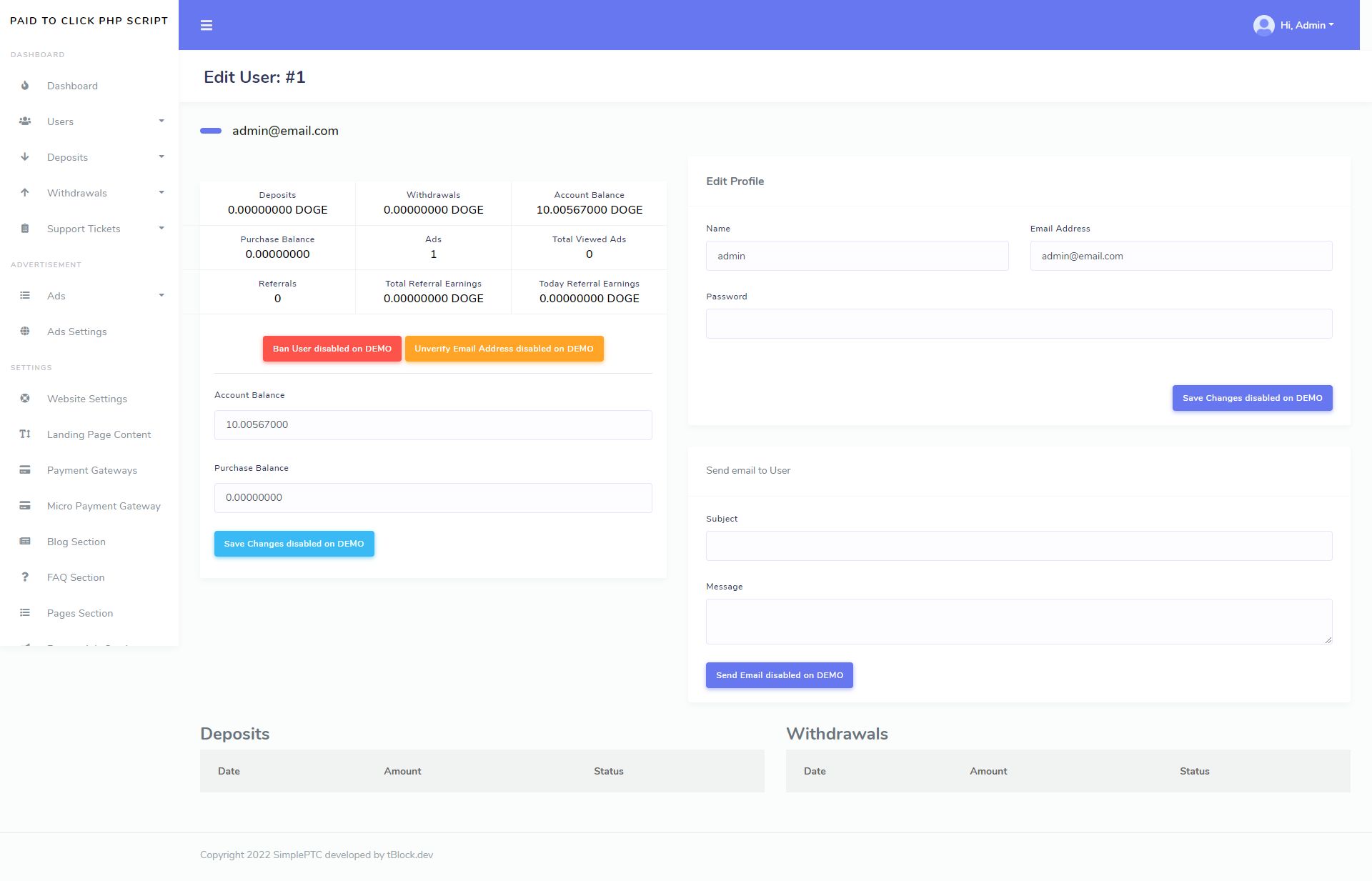This screenshot has width=1372, height=881.
Task: Click the Payment Gateways card icon
Action: [x=25, y=470]
